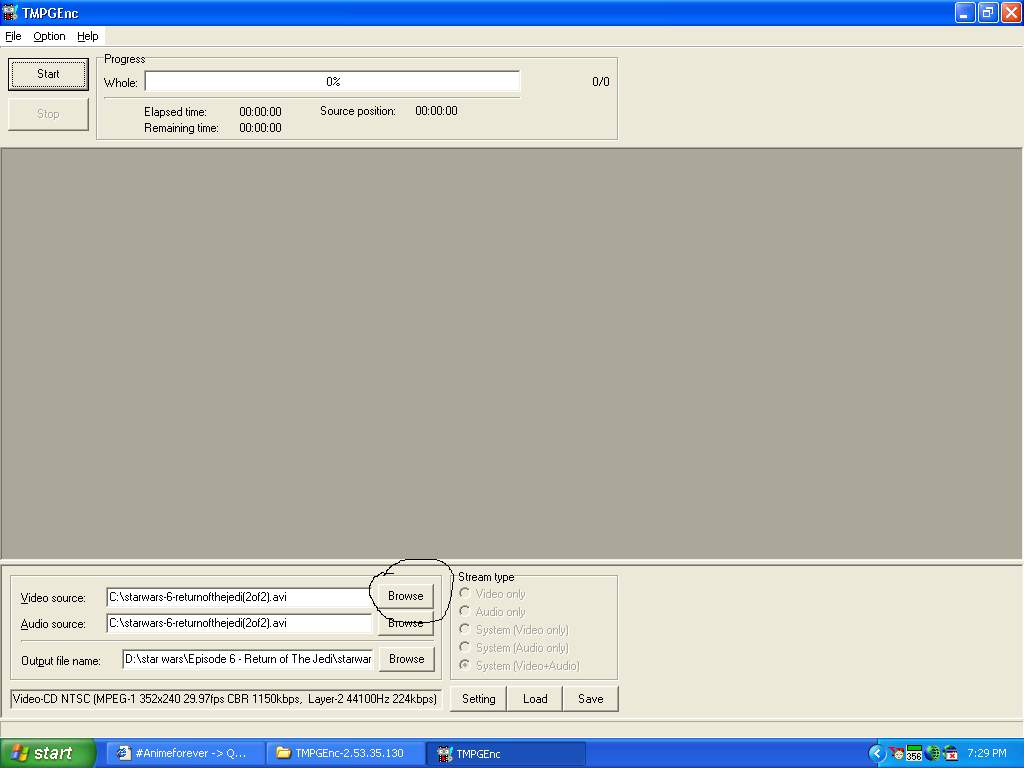1024x768 pixels.
Task: Click the medal-shaped icon in the system tray
Action: pos(896,753)
